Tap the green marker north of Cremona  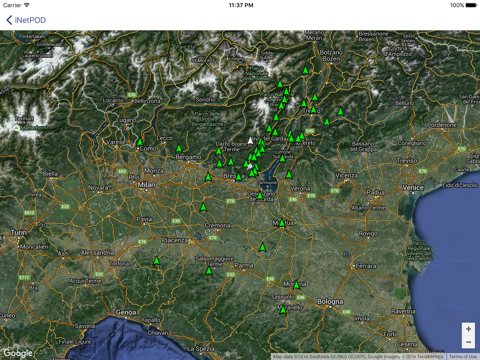tap(203, 207)
